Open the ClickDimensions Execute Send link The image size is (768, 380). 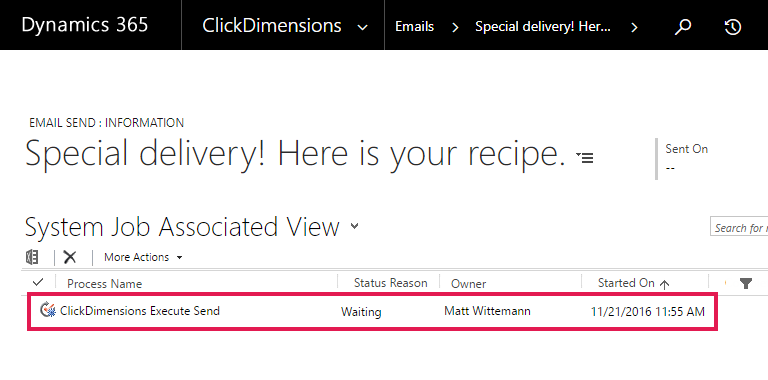pos(140,310)
